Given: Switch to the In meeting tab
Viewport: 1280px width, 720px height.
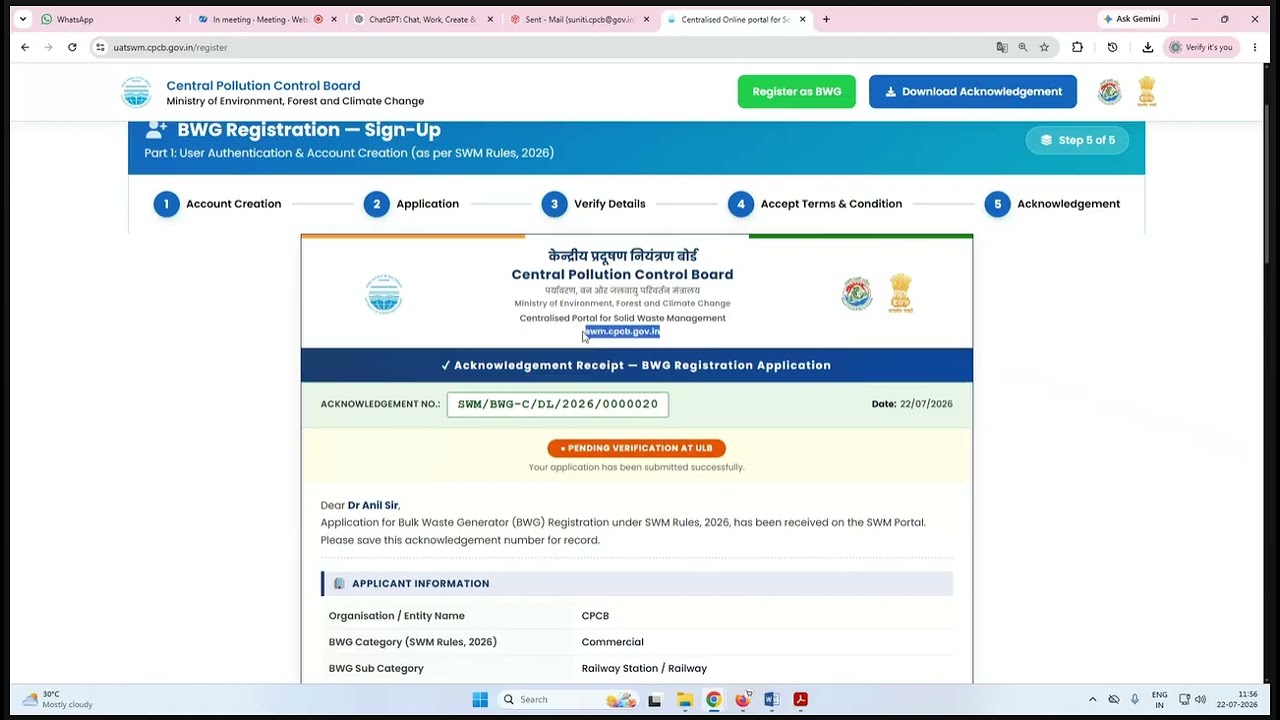Looking at the screenshot, I should [x=268, y=19].
